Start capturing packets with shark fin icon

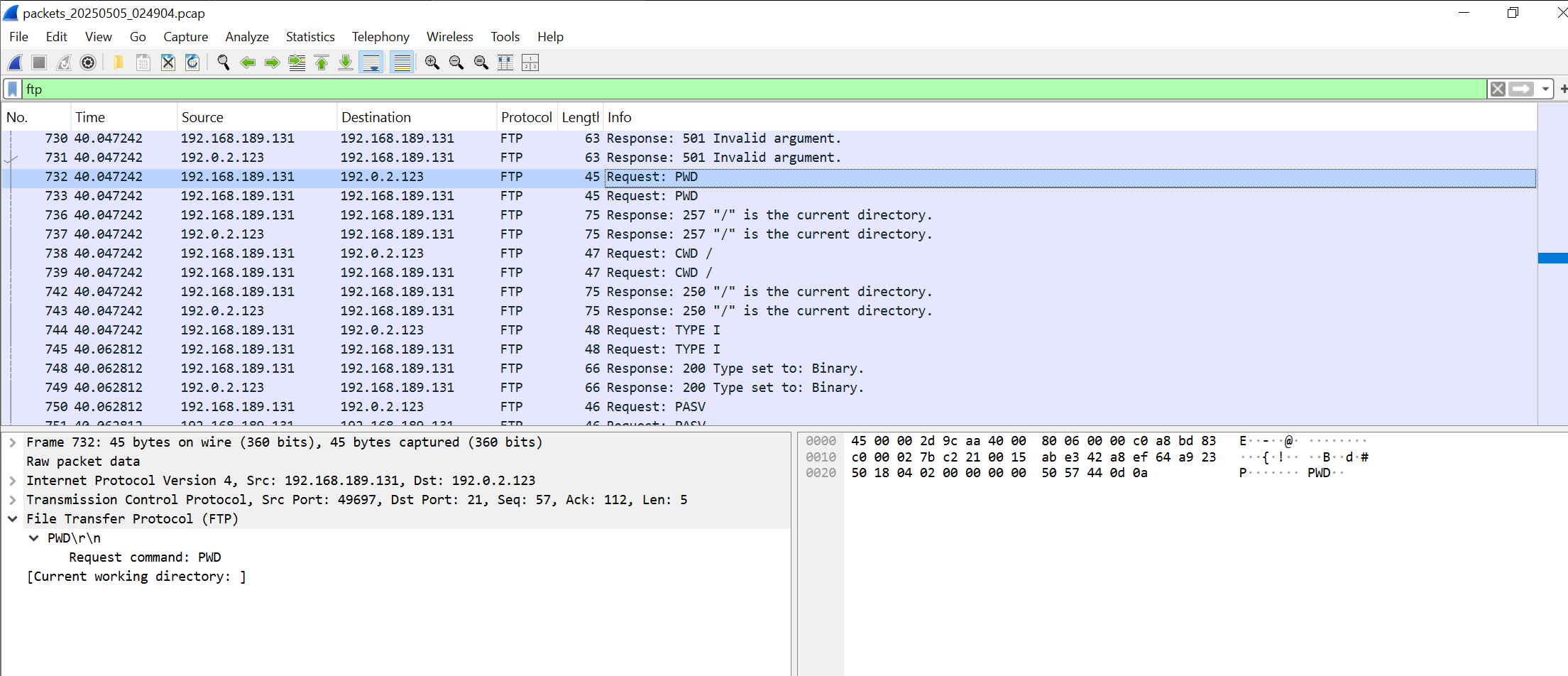point(15,62)
